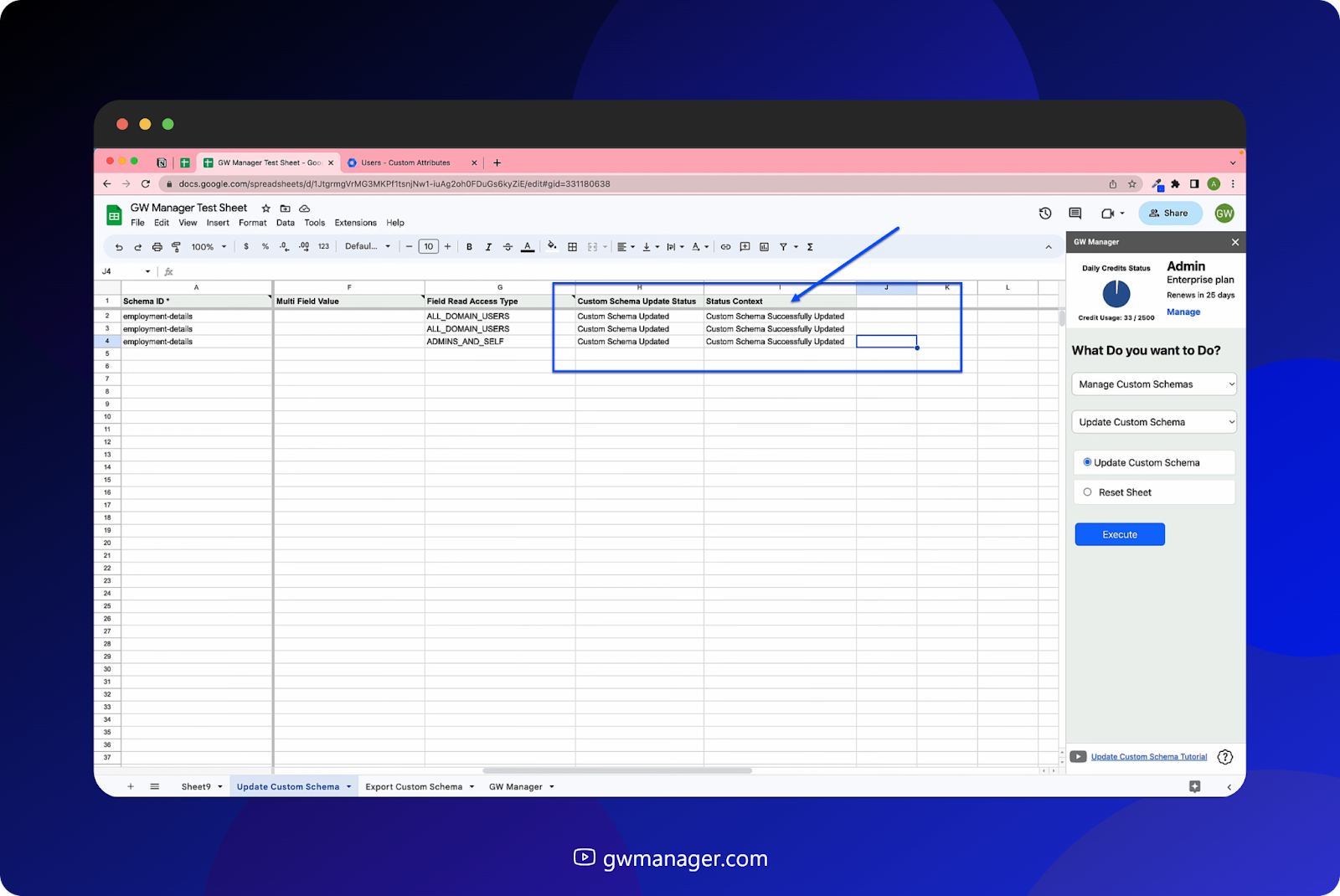This screenshot has height=896, width=1340.
Task: Apply strikethrough formatting
Action: point(508,246)
